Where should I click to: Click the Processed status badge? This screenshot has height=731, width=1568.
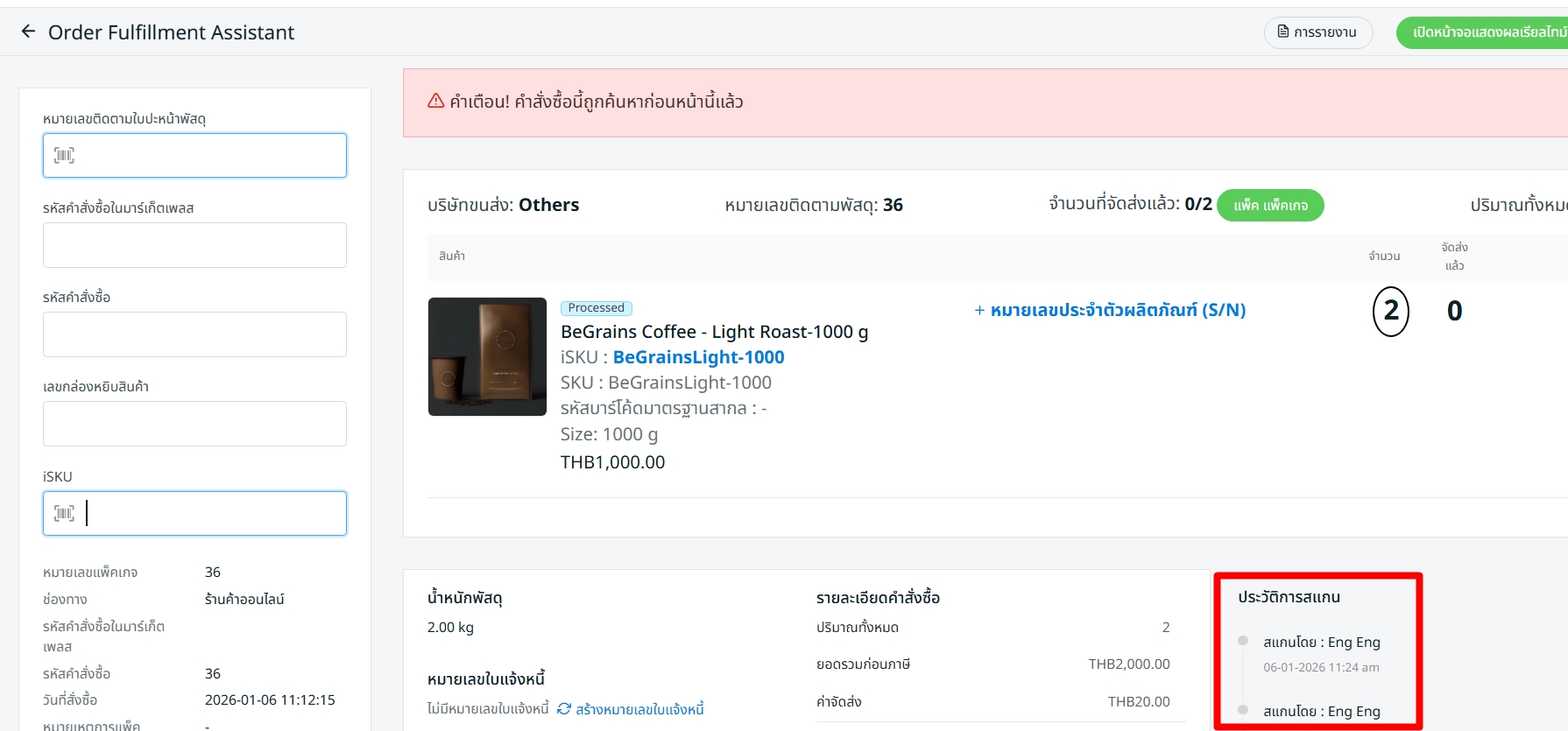[596, 308]
